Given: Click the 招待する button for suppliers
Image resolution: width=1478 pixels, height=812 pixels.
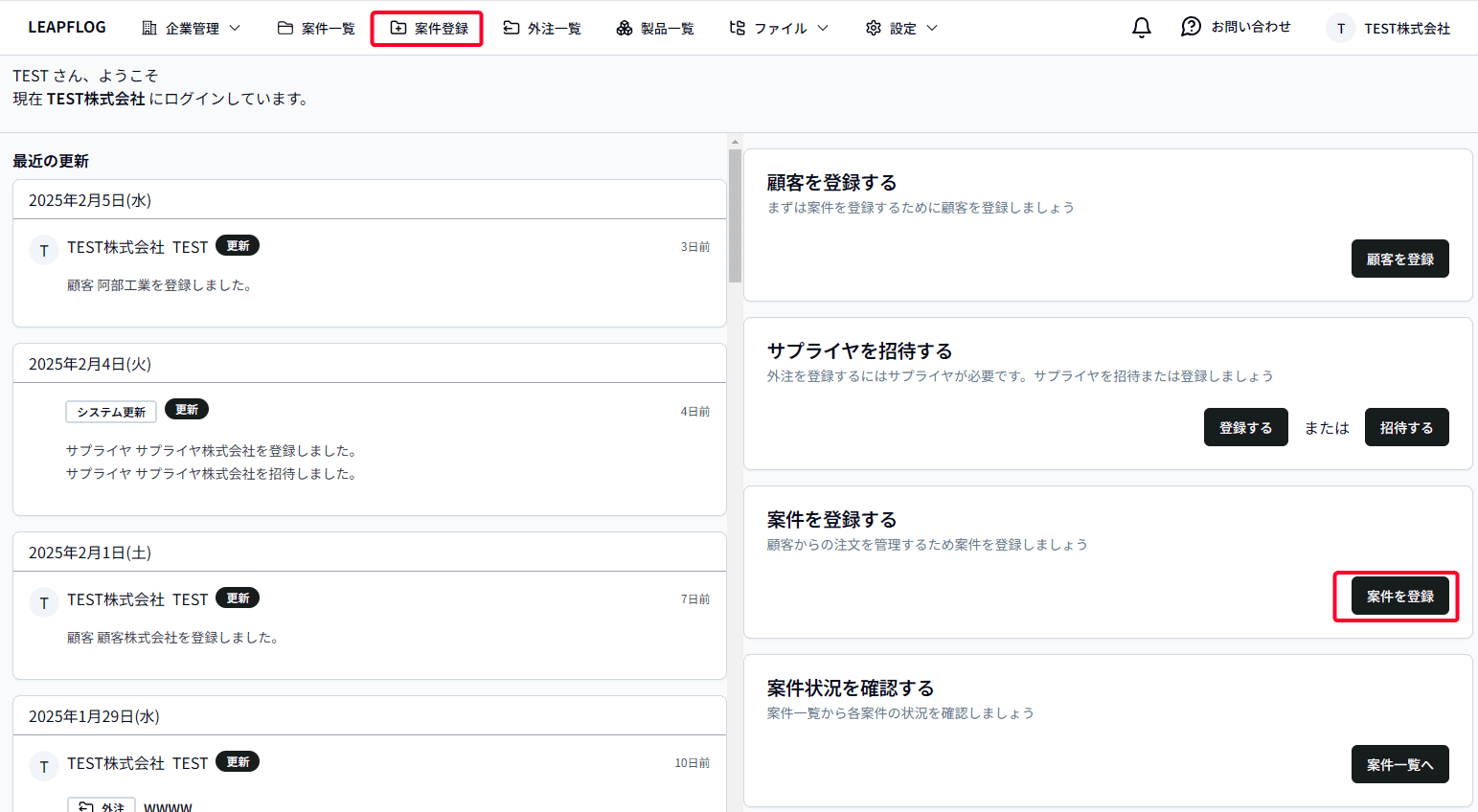Looking at the screenshot, I should pyautogui.click(x=1406, y=427).
